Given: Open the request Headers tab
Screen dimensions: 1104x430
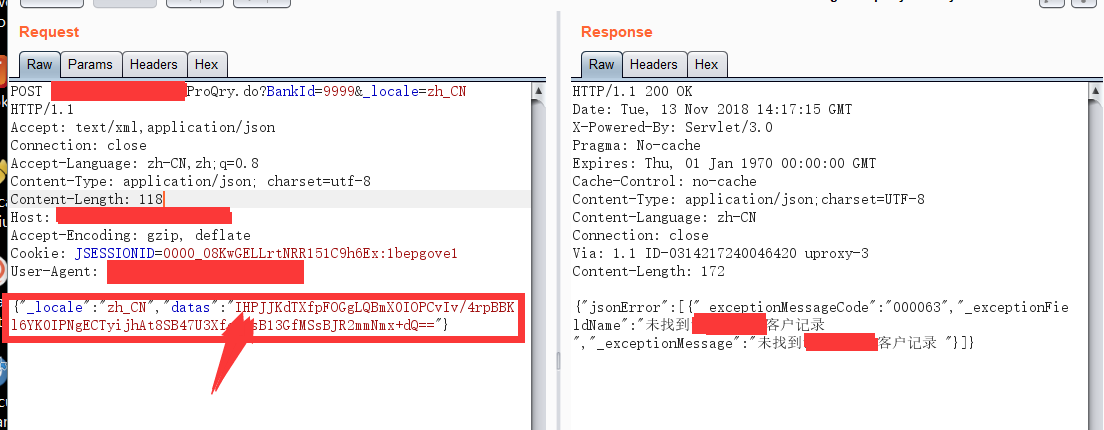Looking at the screenshot, I should (x=153, y=65).
